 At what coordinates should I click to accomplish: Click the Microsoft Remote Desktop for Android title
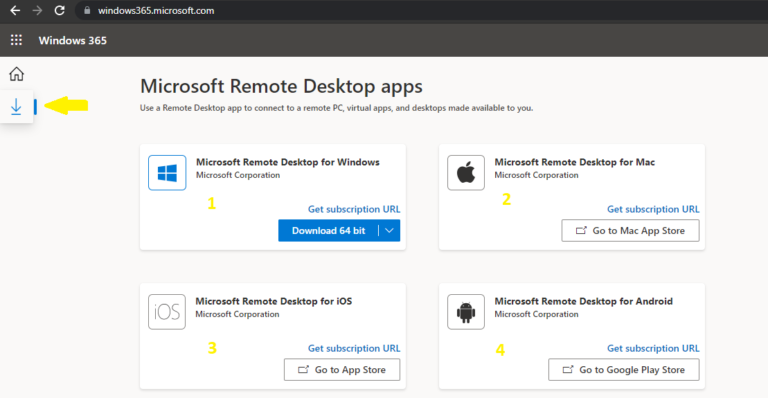pos(583,301)
